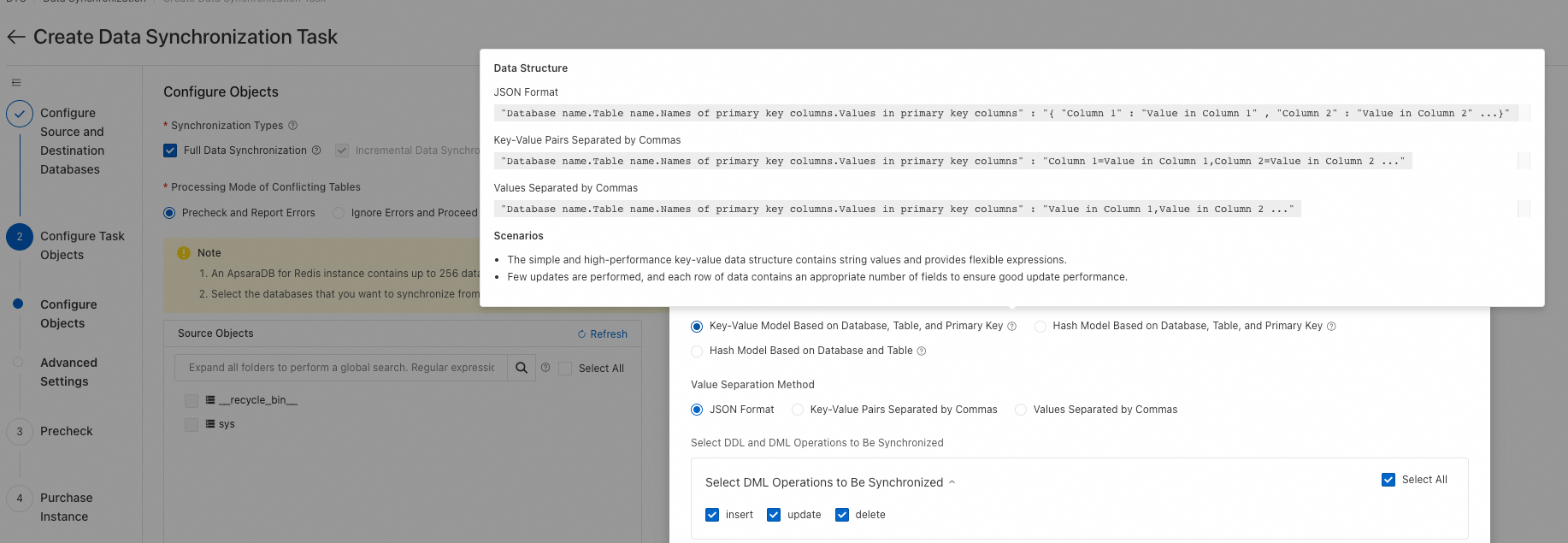Click JSON Format code example in tooltip

[x=1005, y=113]
